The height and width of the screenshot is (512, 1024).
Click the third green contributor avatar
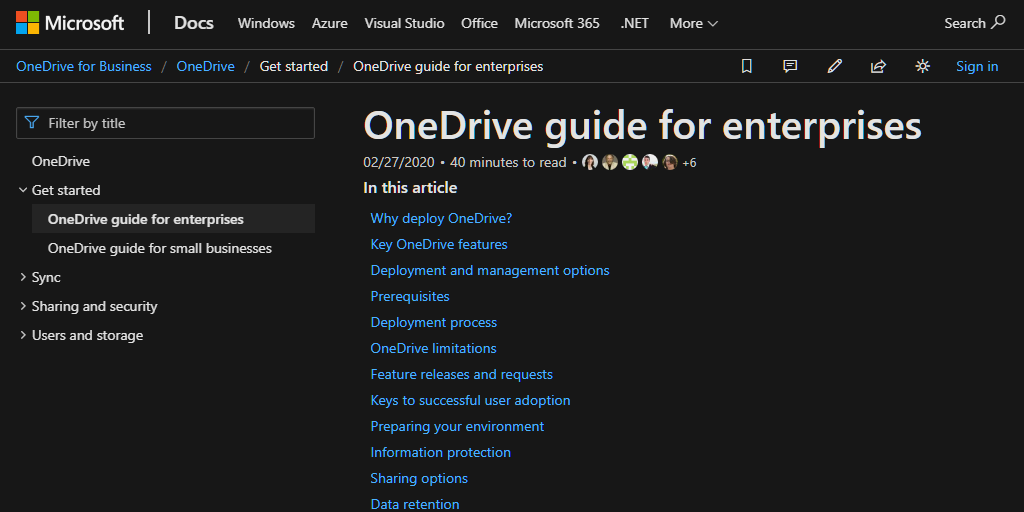[630, 162]
